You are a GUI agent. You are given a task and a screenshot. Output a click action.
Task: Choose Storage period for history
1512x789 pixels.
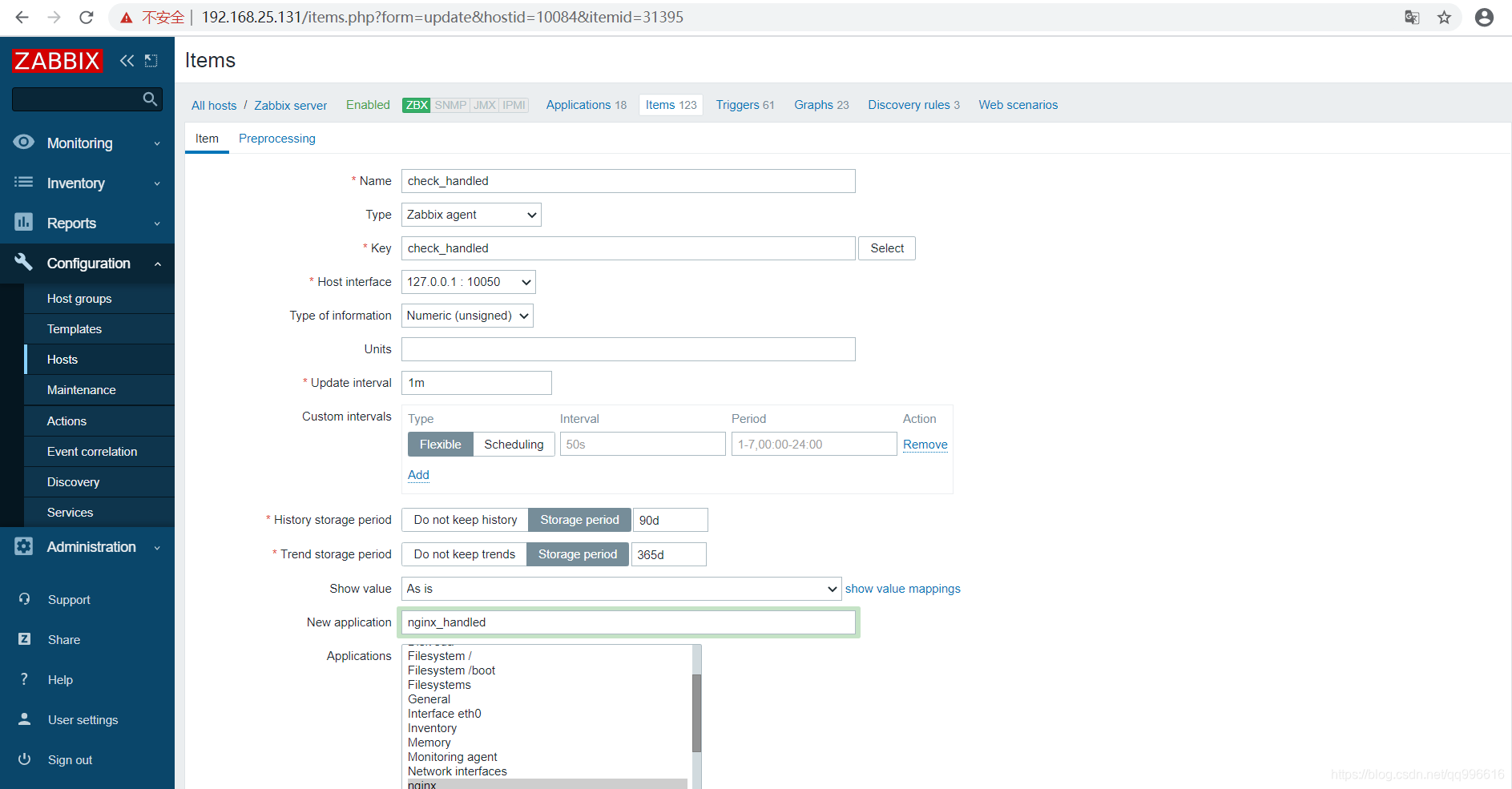(579, 520)
